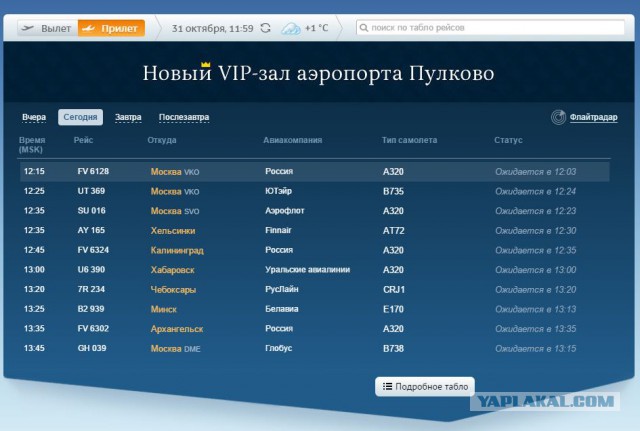This screenshot has height=431, width=640.
Task: Select flight FV 6324
Action: pos(93,250)
